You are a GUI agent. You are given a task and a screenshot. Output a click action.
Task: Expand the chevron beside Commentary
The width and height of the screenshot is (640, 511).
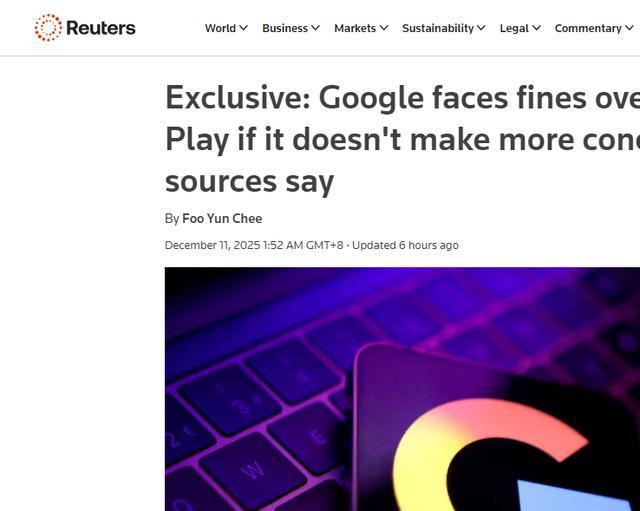pos(629,28)
